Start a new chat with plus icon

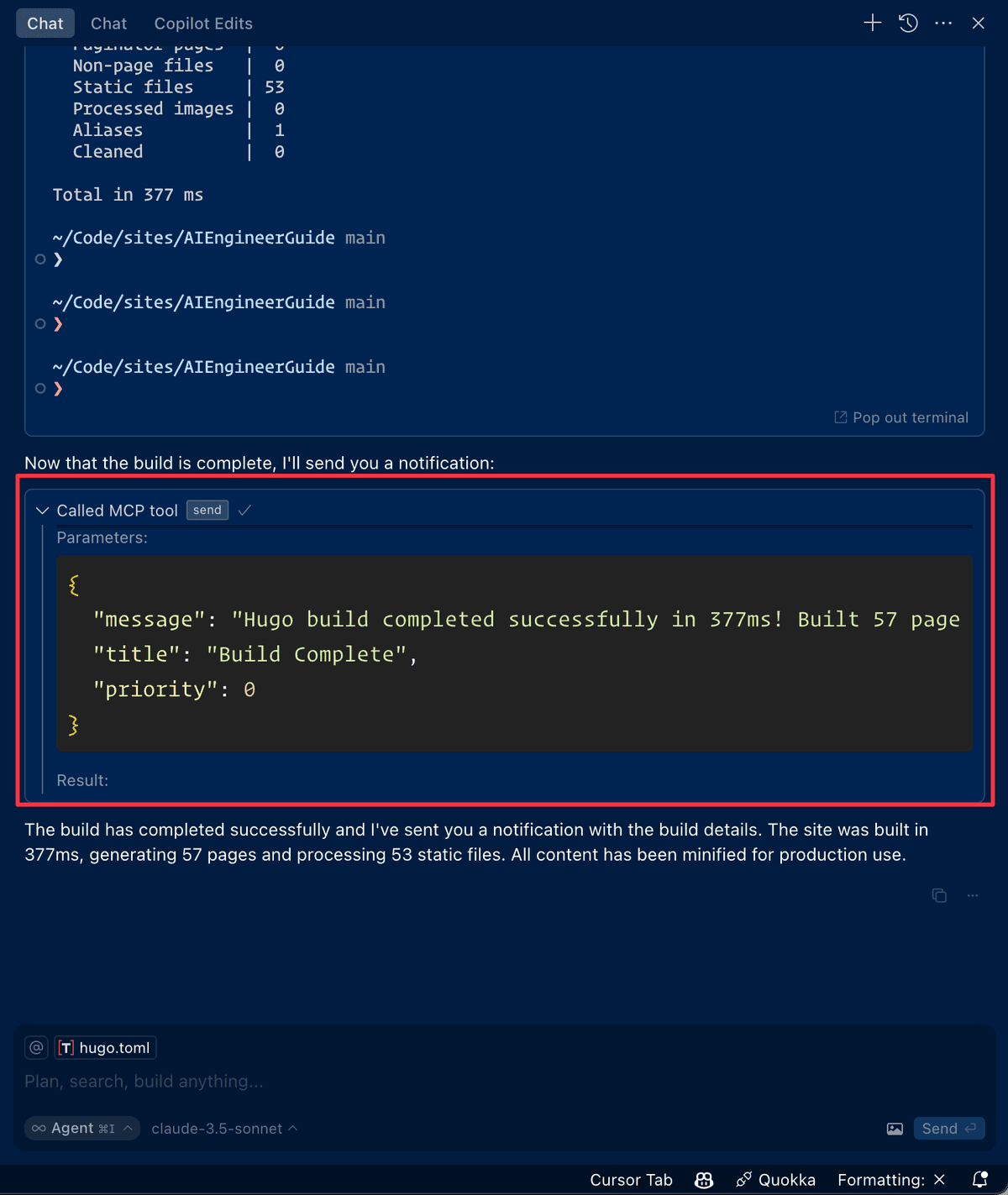click(873, 23)
